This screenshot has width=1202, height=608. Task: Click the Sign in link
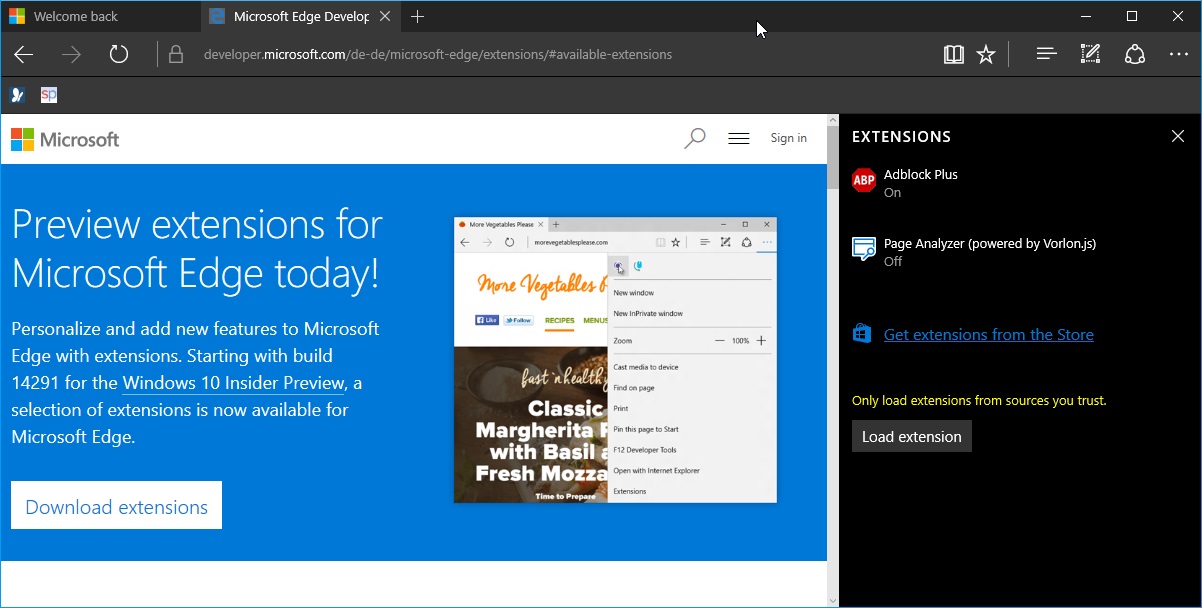(788, 138)
